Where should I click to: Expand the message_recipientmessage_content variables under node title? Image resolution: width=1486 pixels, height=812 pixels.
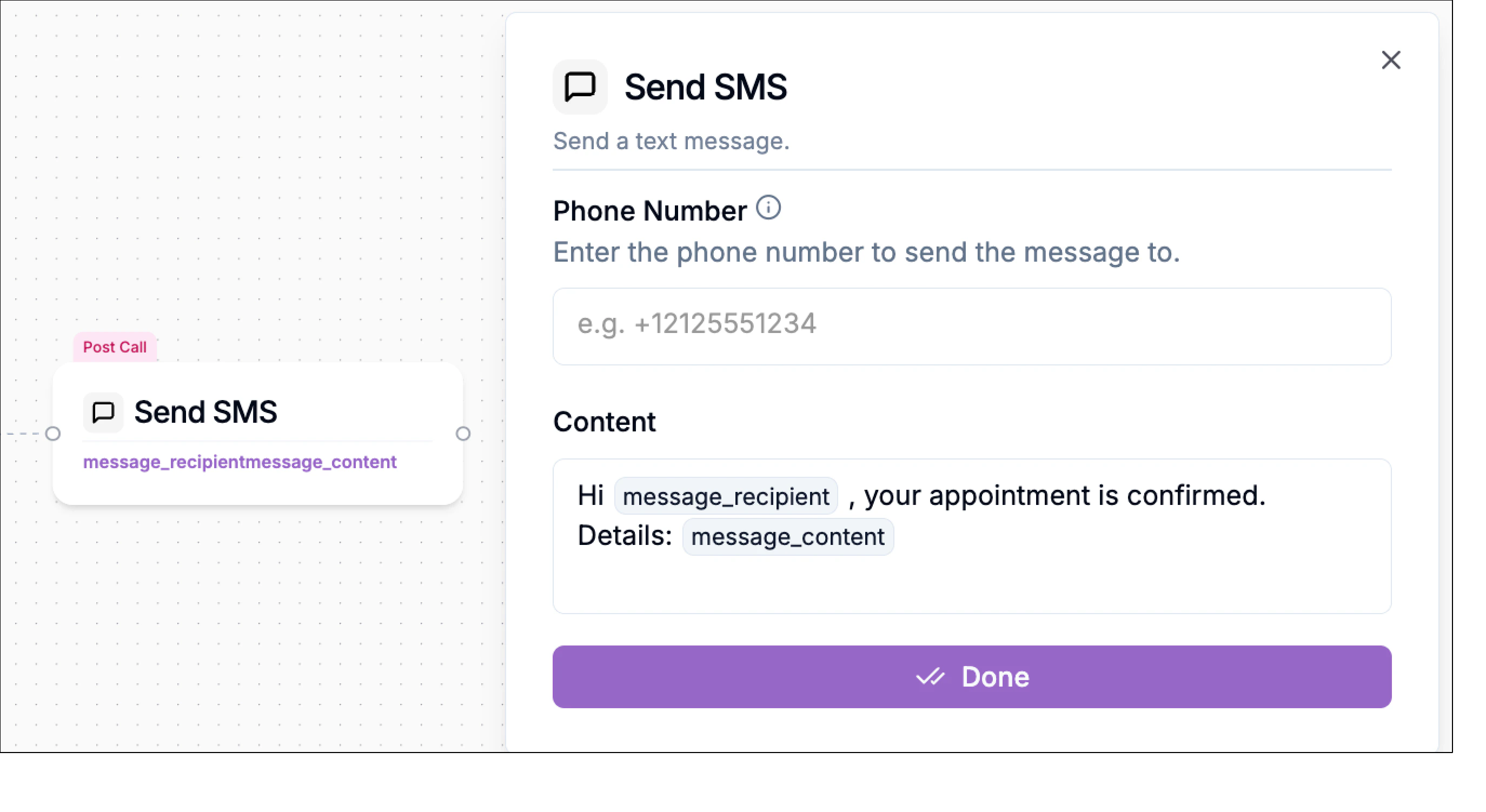point(240,461)
